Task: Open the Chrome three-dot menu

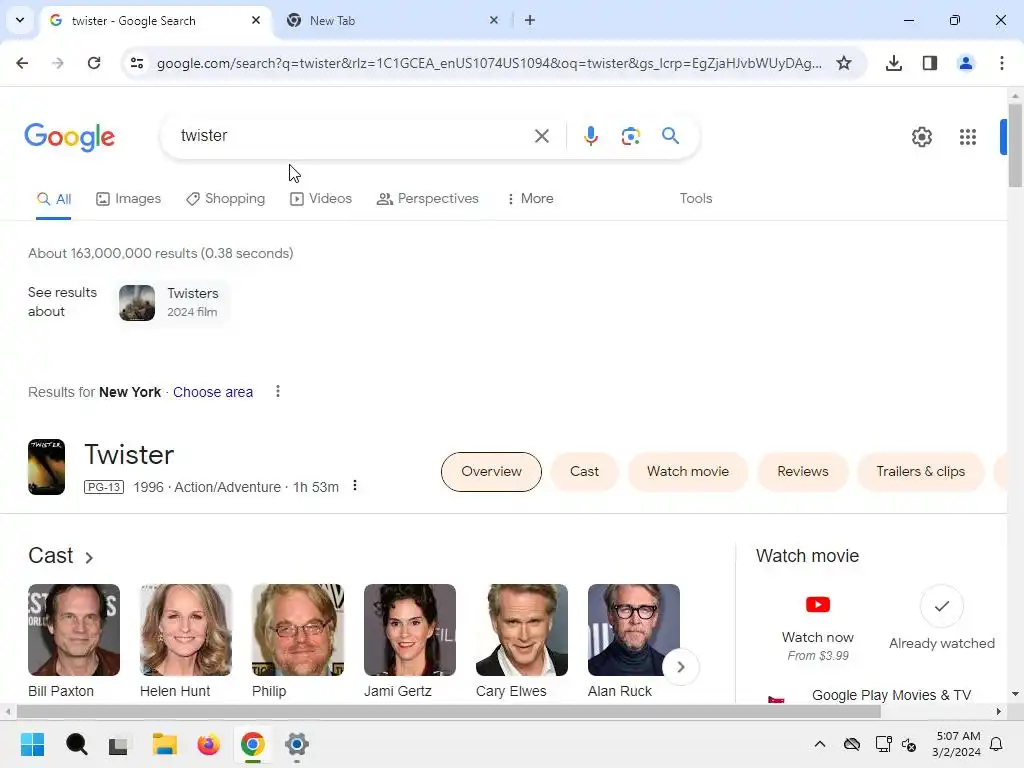Action: pos(1002,63)
